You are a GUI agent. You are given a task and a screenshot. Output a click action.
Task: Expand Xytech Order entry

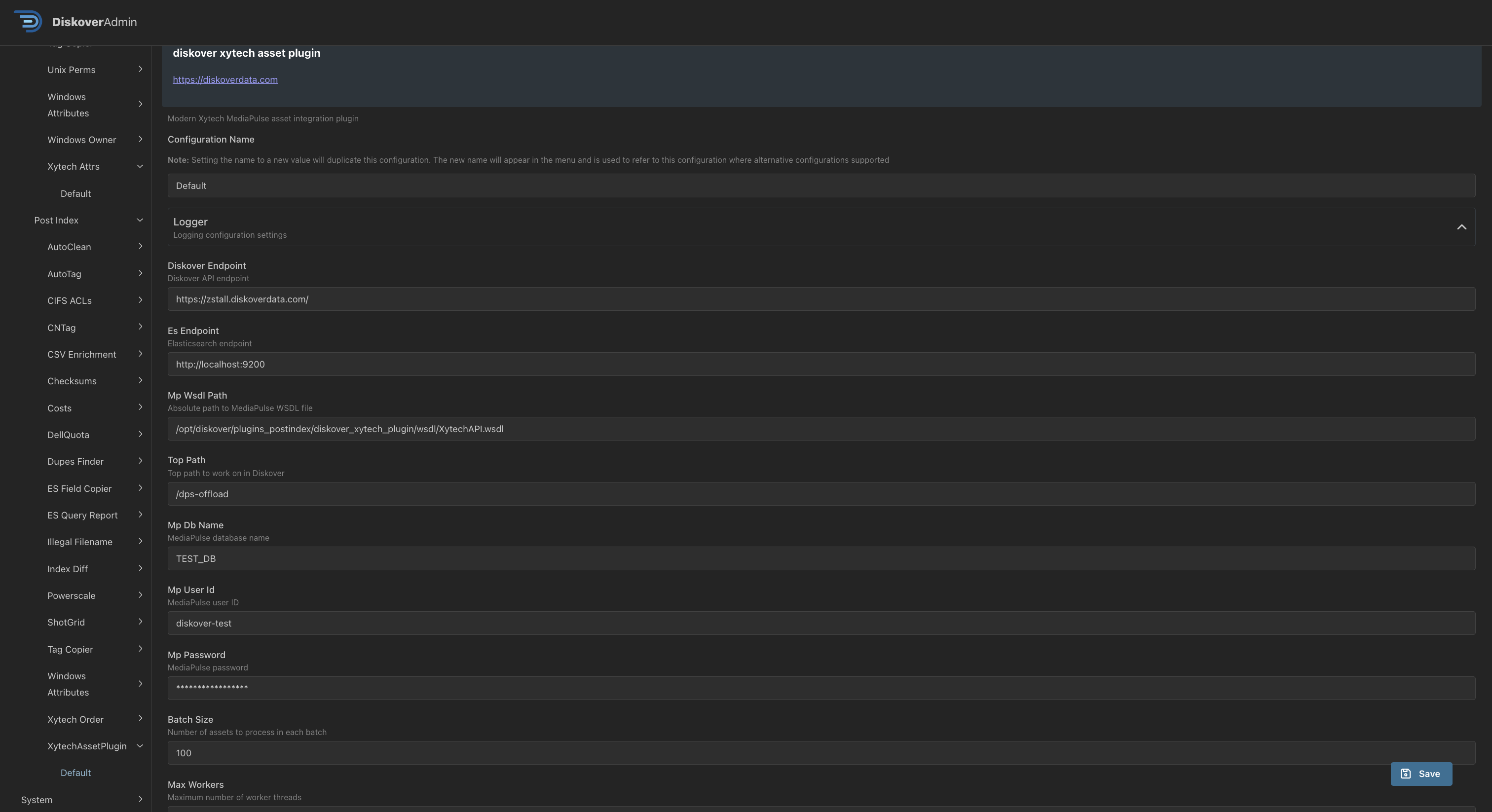pyautogui.click(x=95, y=719)
